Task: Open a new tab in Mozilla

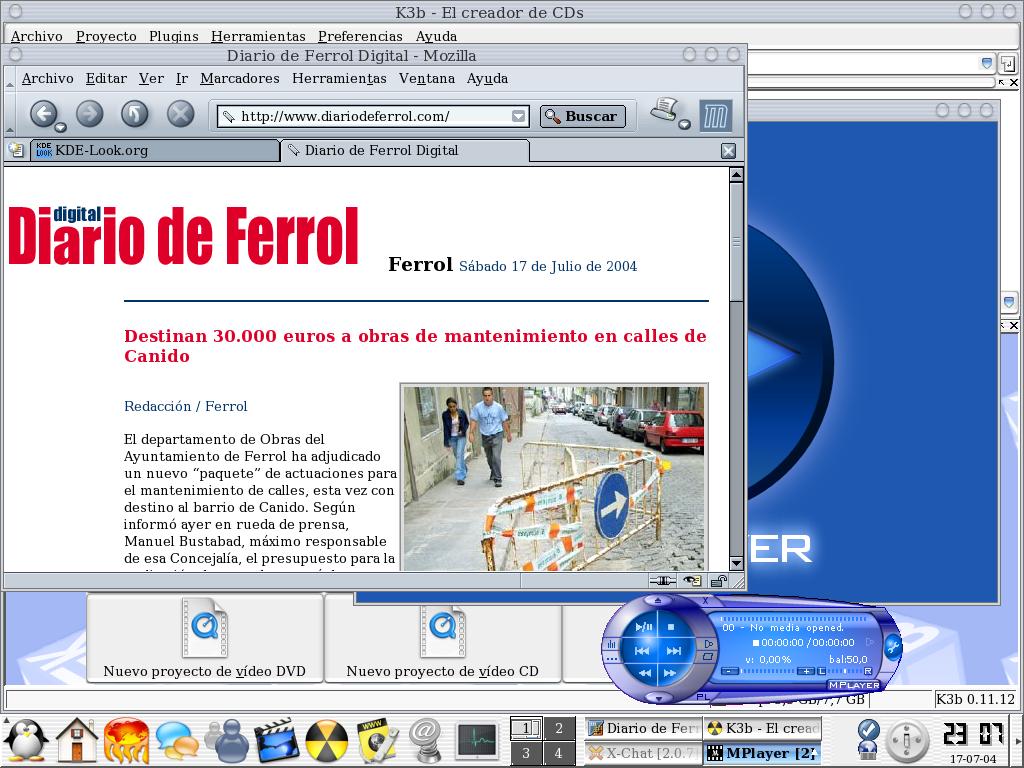Action: click(x=16, y=150)
